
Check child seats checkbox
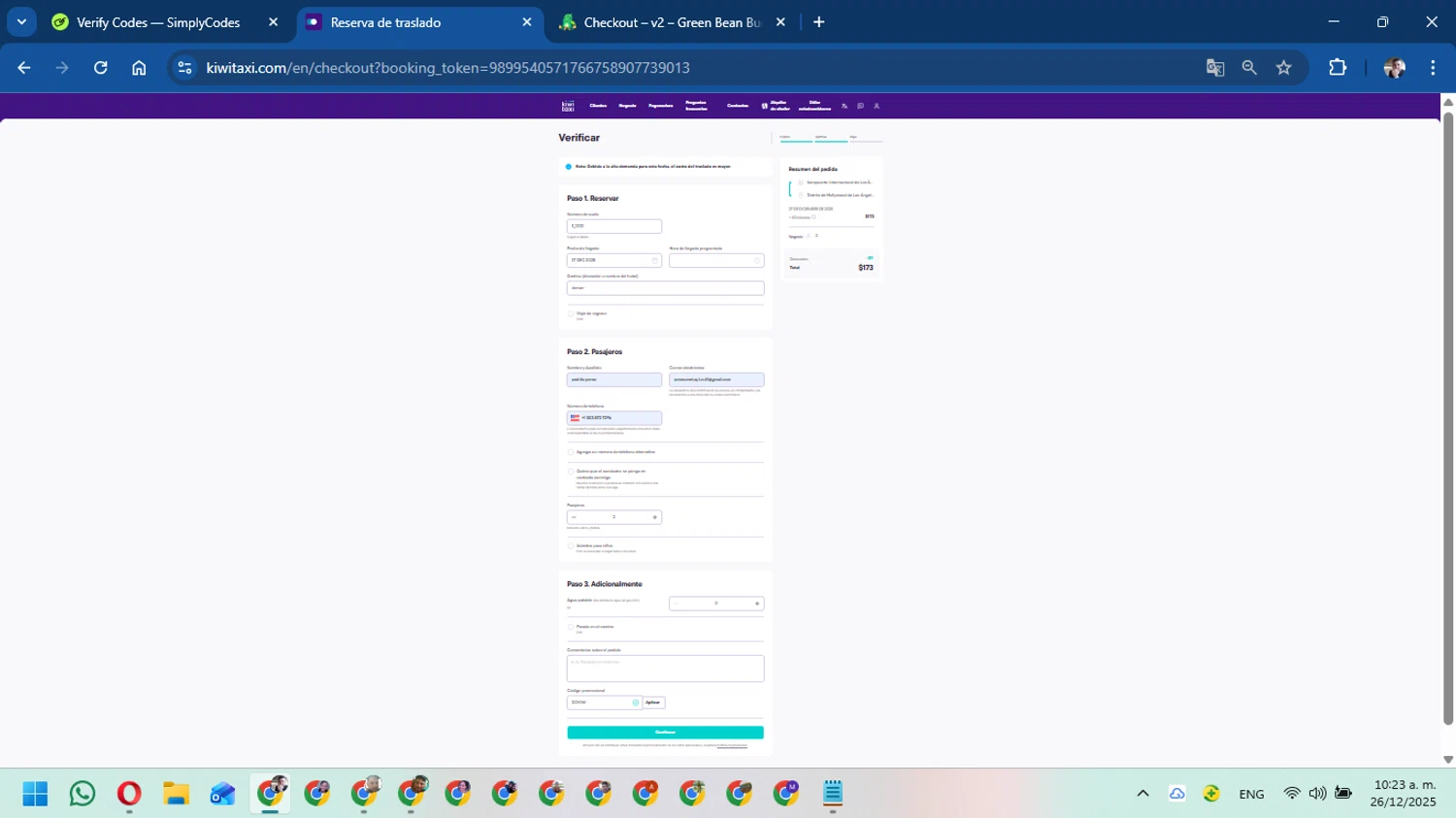(571, 546)
